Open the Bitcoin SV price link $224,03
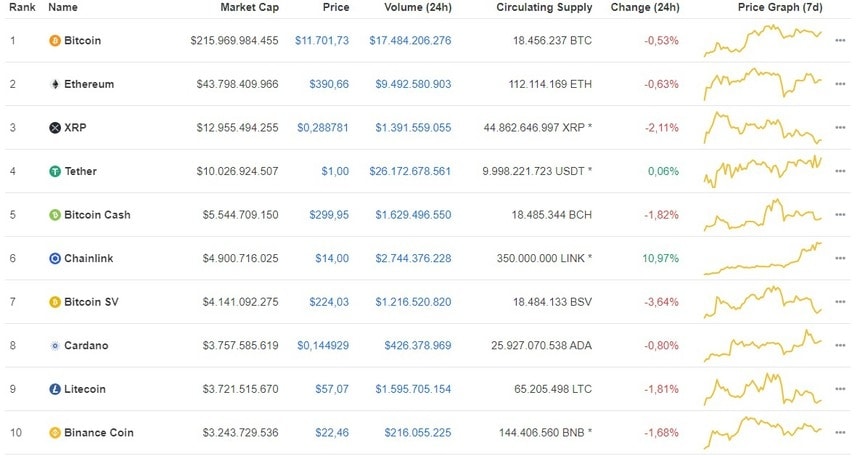The height and width of the screenshot is (456, 860). click(x=329, y=302)
